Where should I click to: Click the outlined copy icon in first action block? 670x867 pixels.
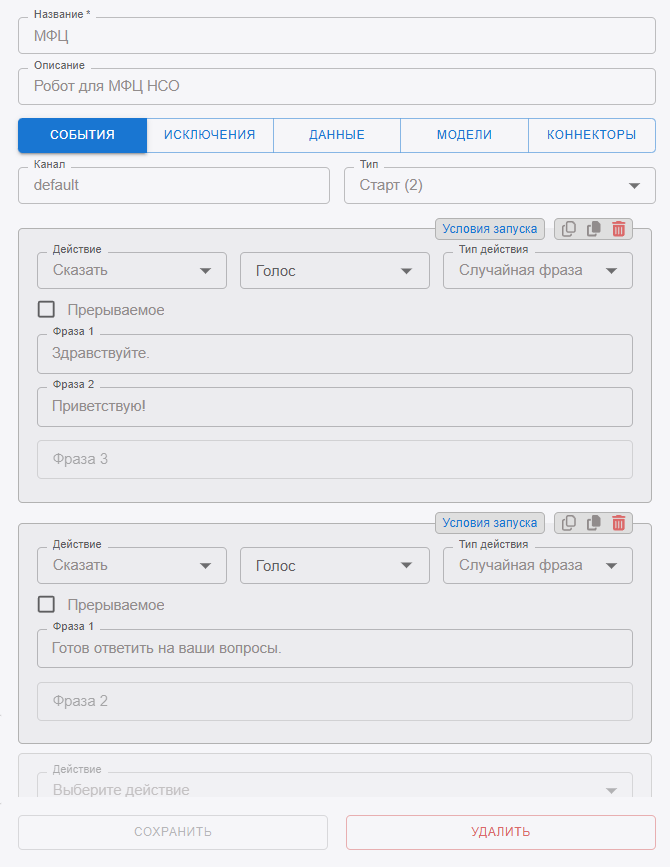569,229
